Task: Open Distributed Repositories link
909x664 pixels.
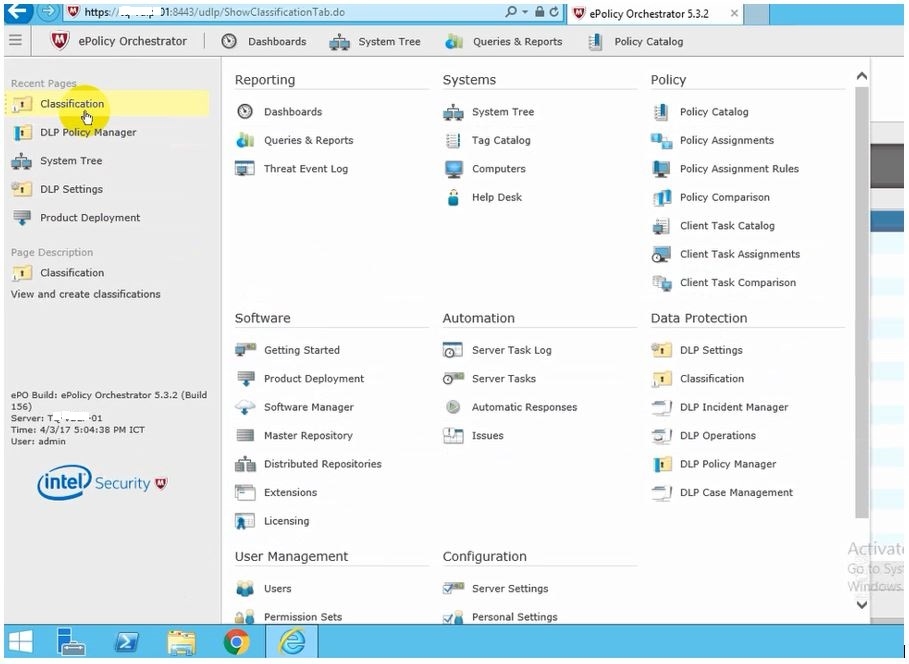Action: [322, 464]
